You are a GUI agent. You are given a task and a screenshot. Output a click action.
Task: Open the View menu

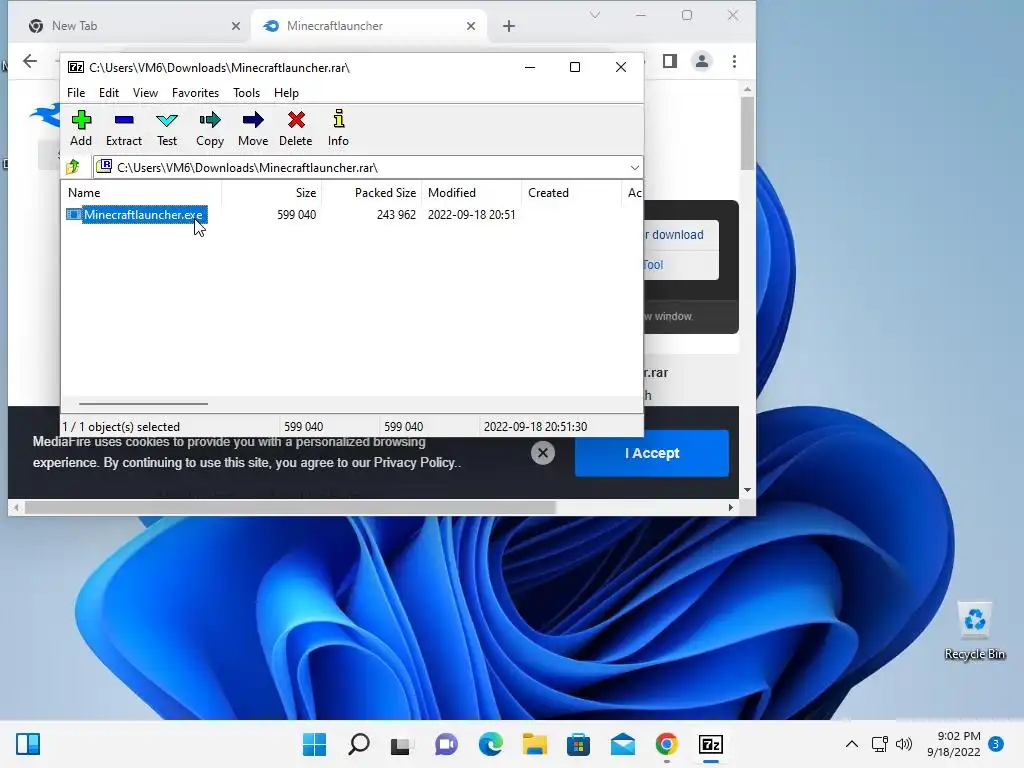point(145,93)
